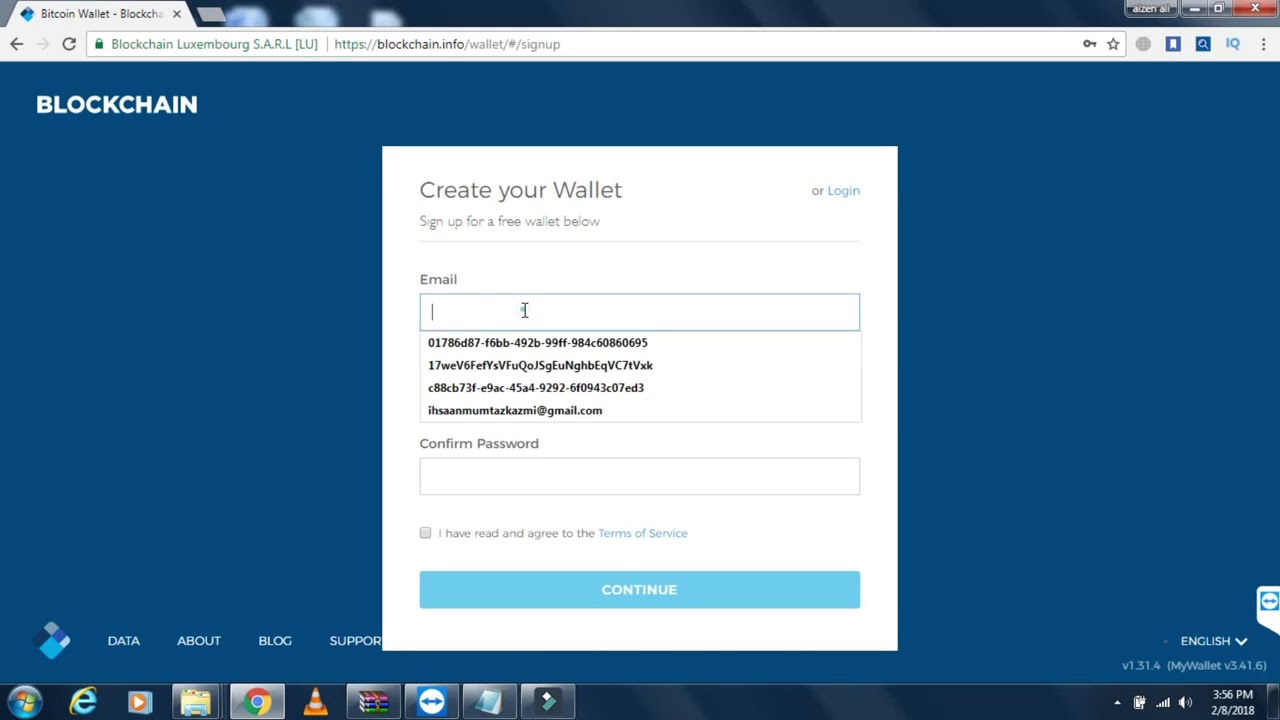Open the TeamViewer side panel icon
1280x720 pixels.
[x=1268, y=602]
